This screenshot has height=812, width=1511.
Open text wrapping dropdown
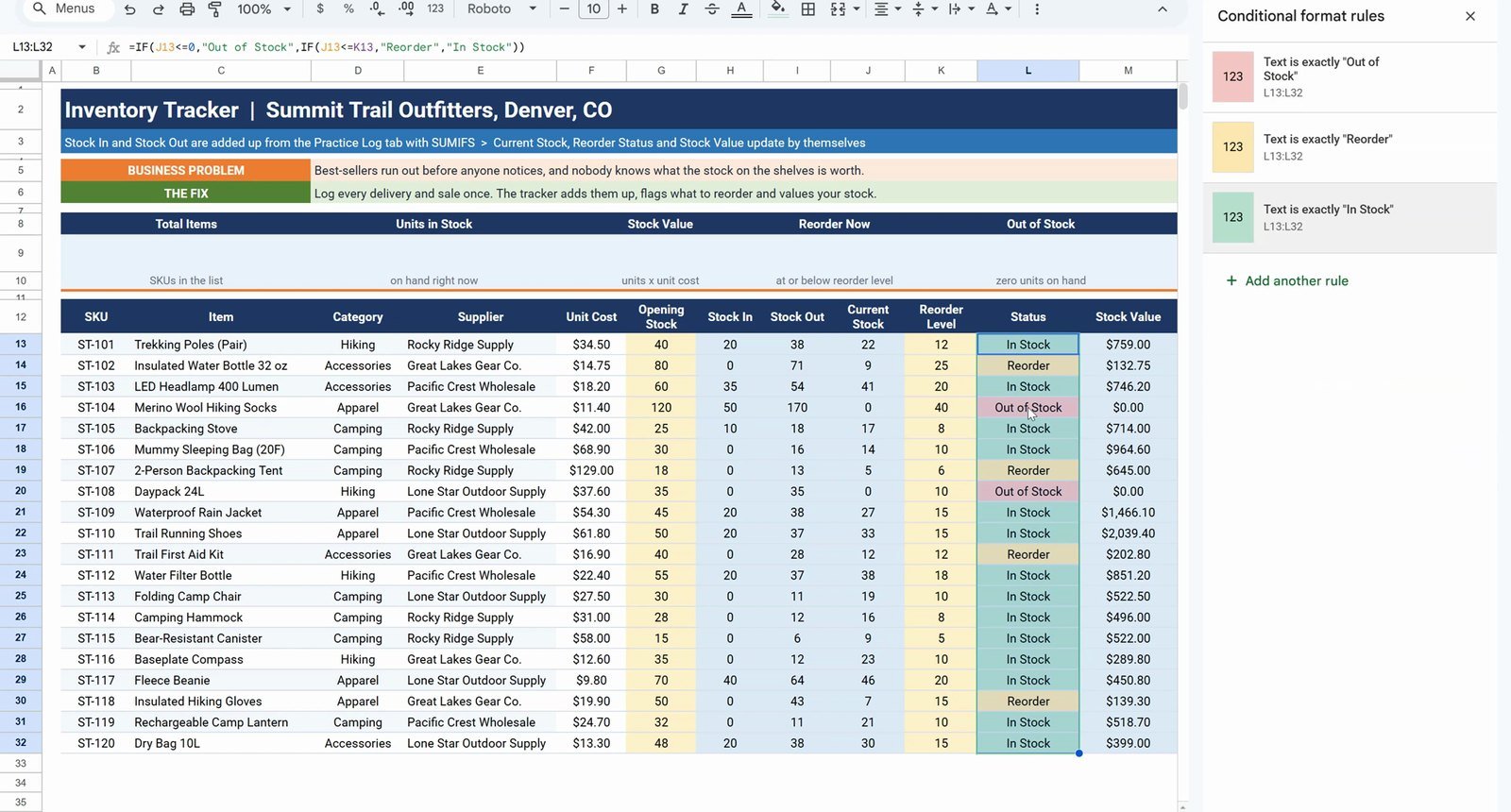click(960, 8)
